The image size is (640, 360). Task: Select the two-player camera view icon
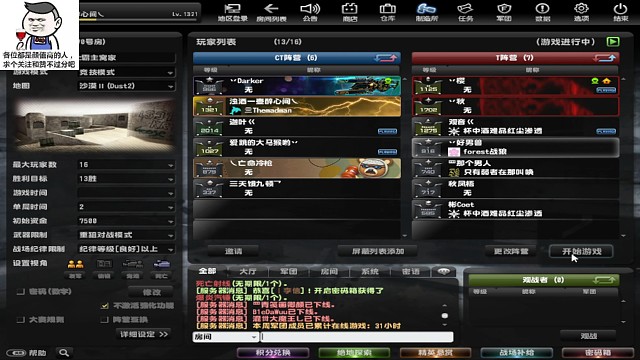coord(76,264)
